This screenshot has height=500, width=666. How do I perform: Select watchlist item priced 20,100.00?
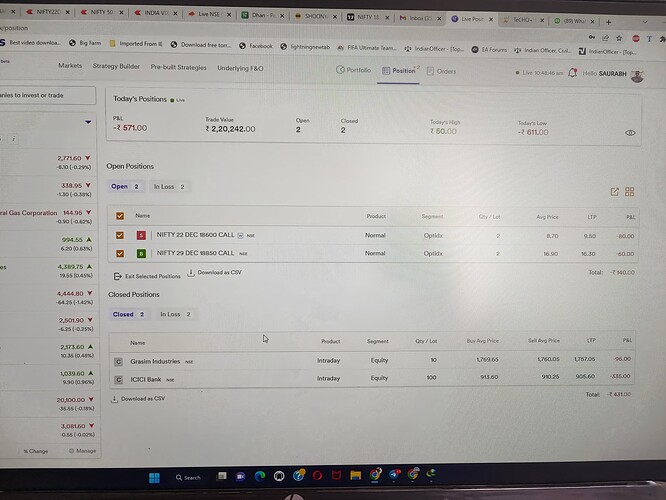tap(49, 404)
